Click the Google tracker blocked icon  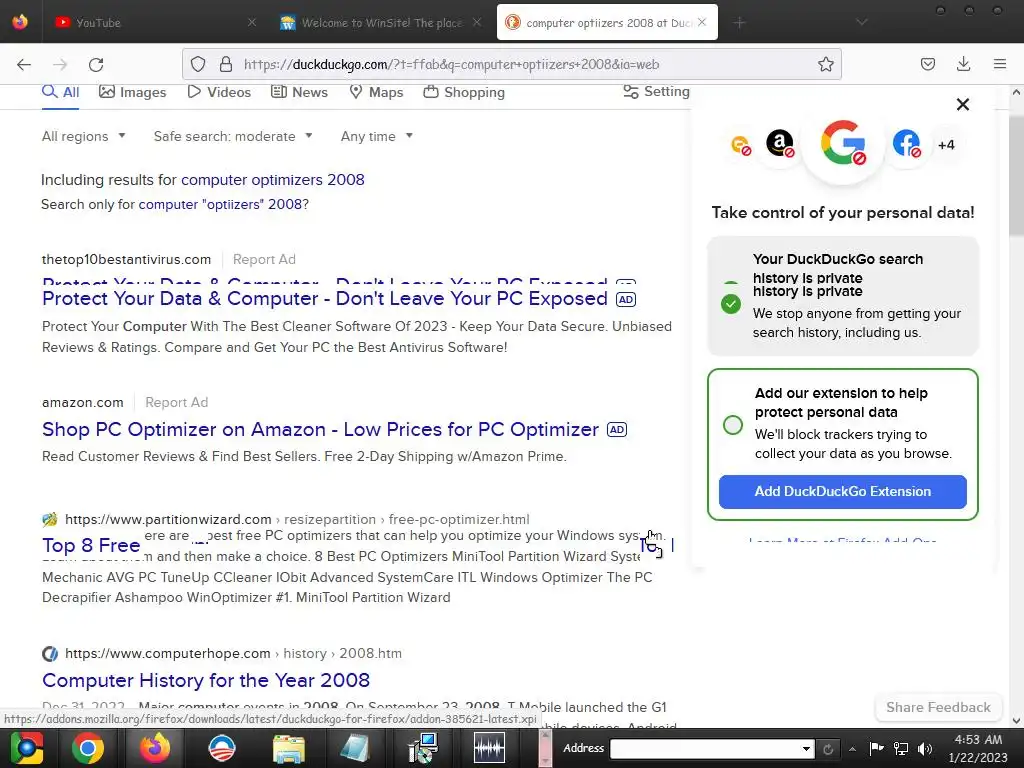point(843,142)
